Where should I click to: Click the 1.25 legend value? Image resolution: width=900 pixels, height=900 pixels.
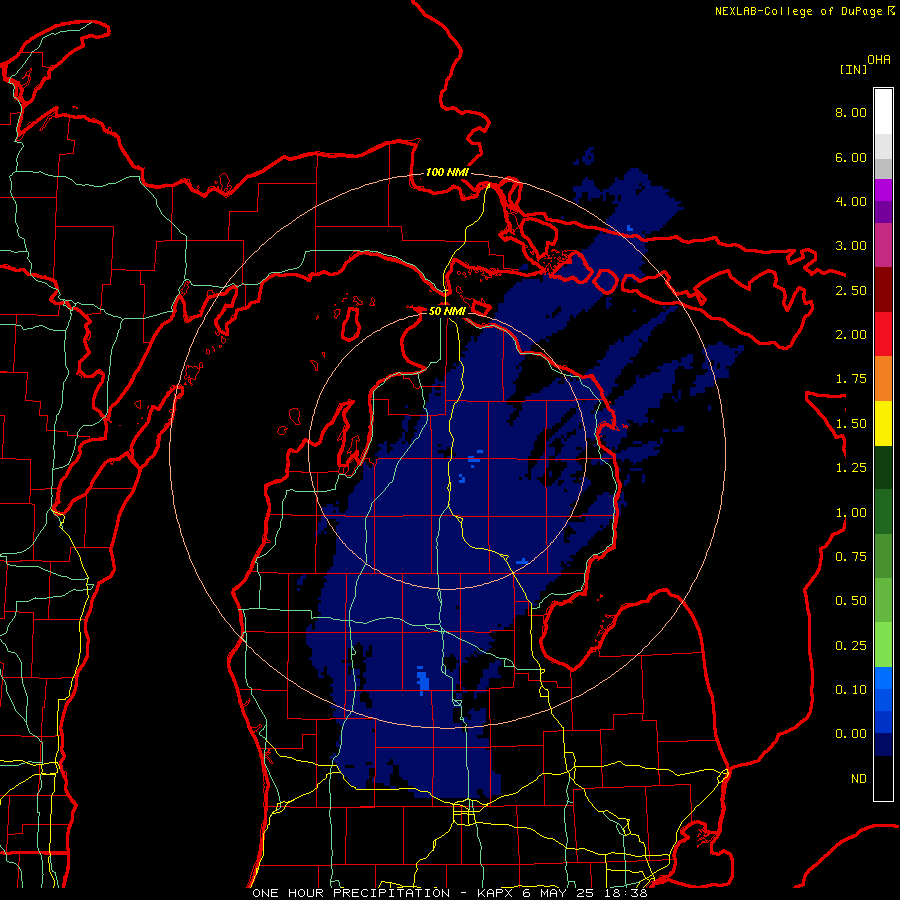851,468
